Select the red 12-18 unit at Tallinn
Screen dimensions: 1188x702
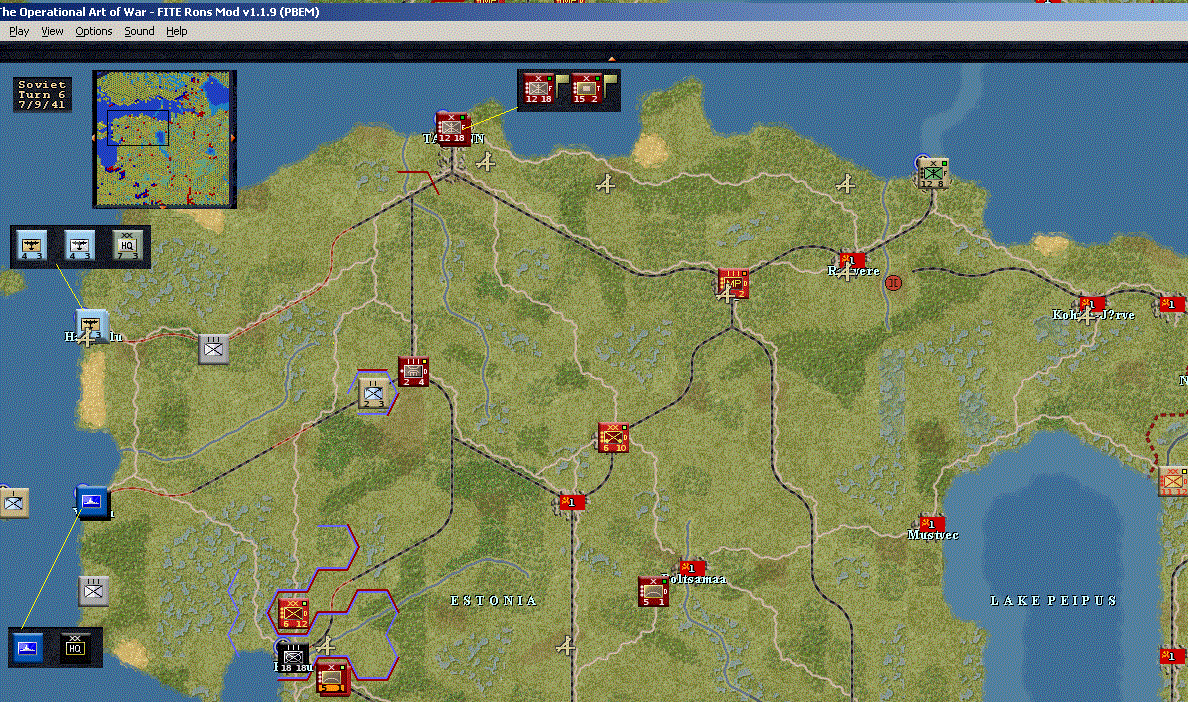453,129
